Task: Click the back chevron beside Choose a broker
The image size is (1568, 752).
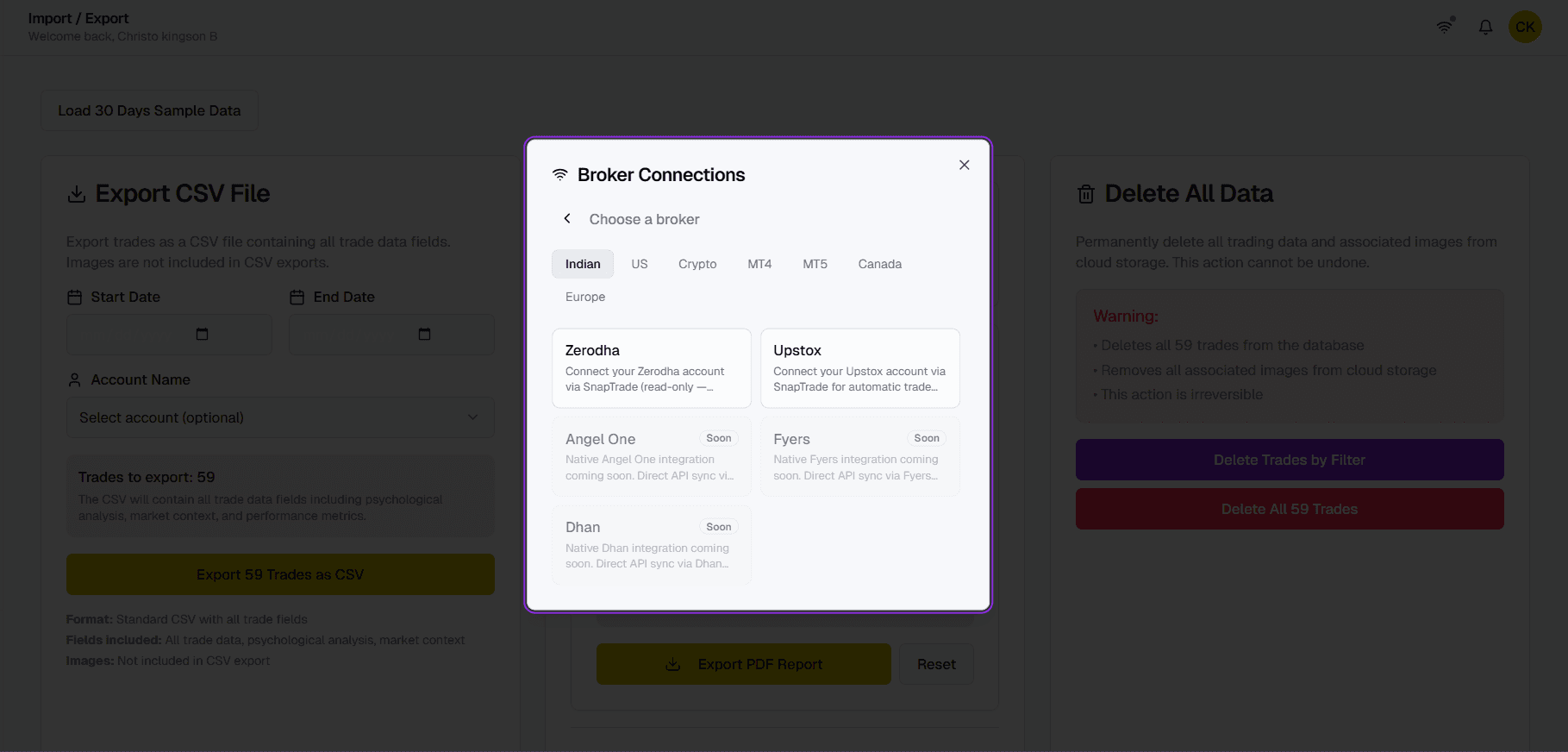Action: (566, 218)
